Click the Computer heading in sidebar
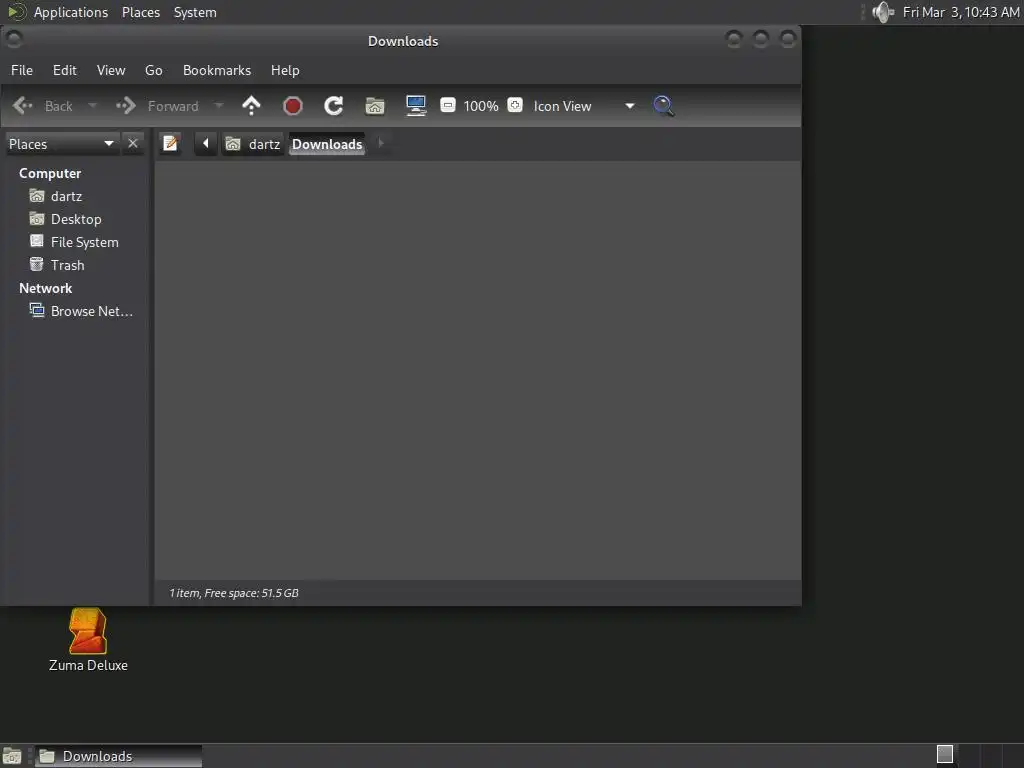 pos(50,173)
